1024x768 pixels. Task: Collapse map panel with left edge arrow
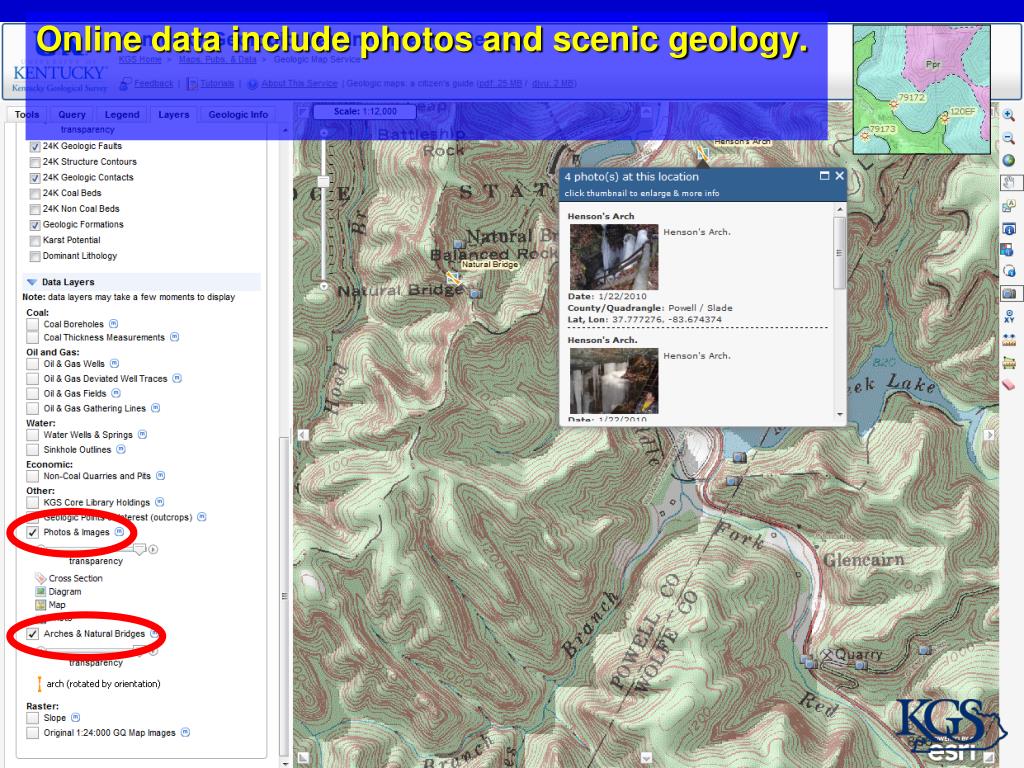(303, 435)
